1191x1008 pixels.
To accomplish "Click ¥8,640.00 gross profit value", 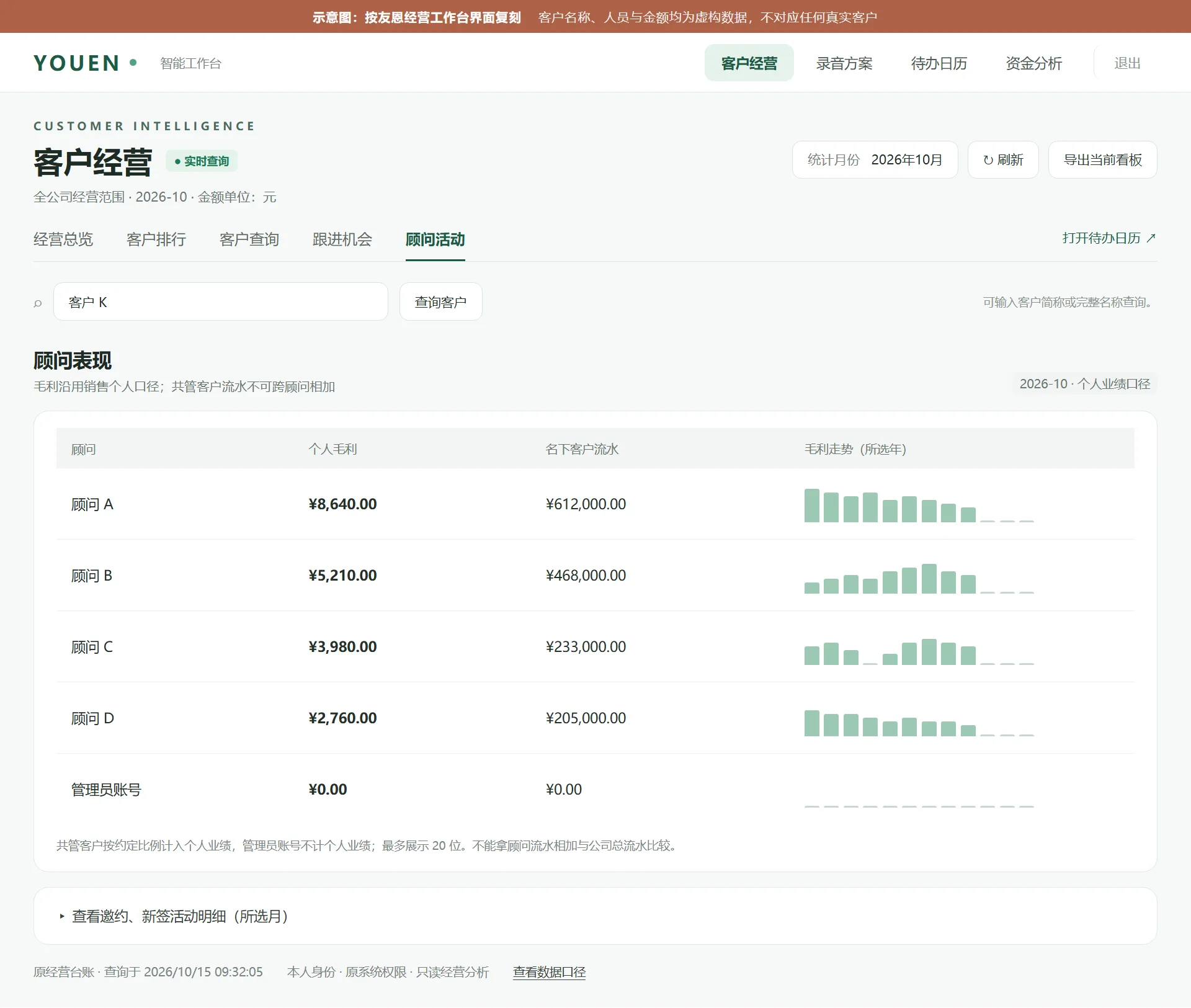I will (342, 504).
